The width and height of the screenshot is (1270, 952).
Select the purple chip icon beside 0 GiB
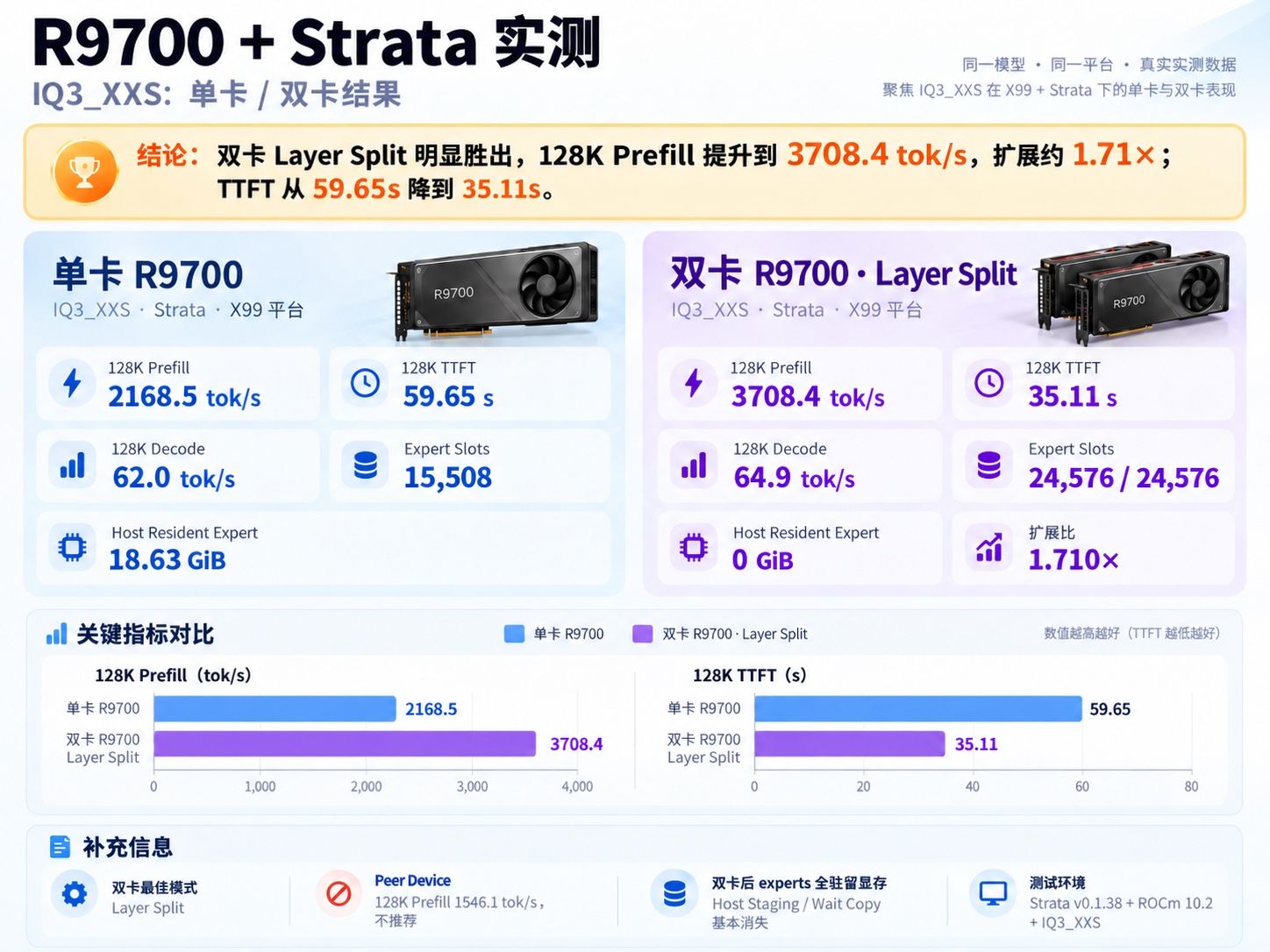[694, 548]
